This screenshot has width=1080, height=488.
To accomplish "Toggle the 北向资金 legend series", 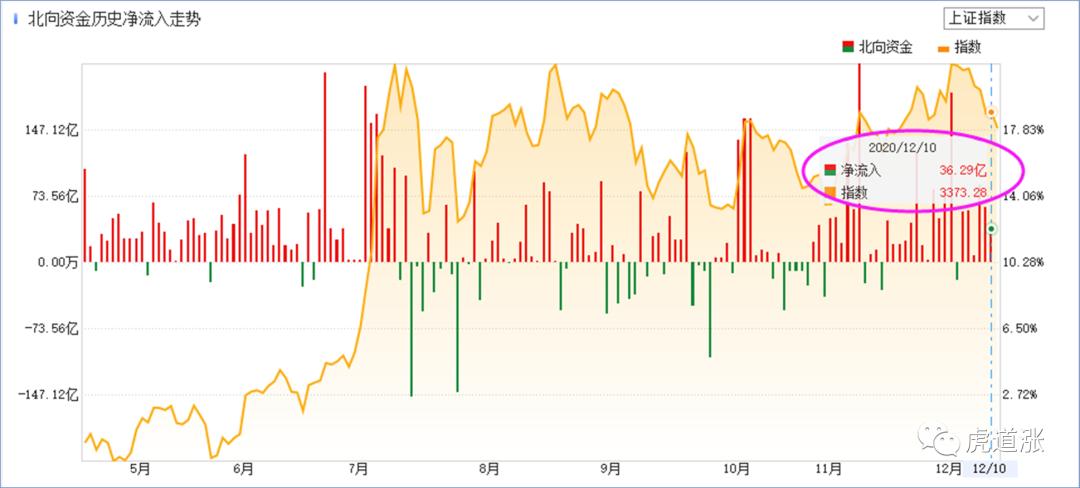I will tap(878, 47).
